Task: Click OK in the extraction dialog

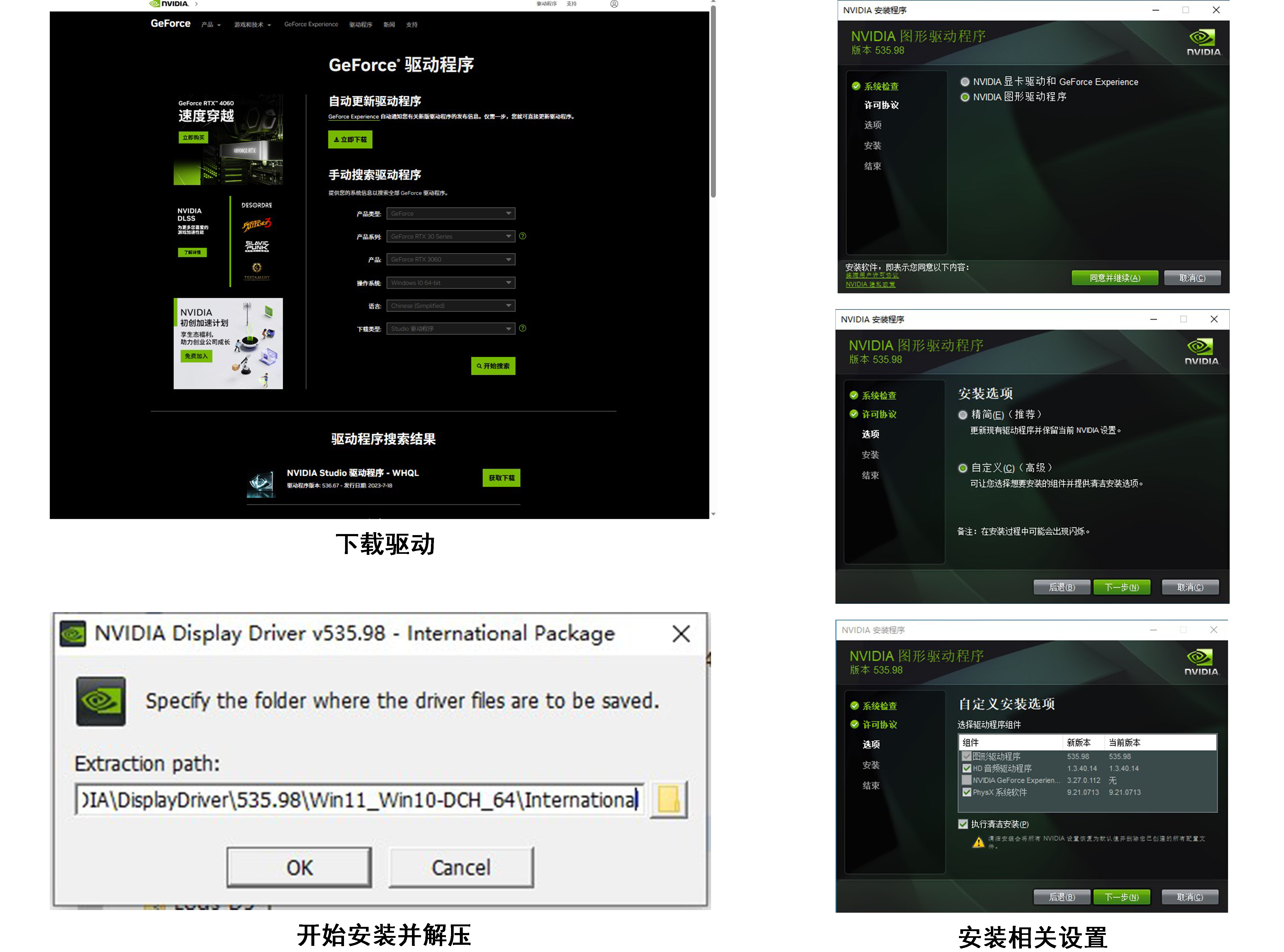Action: (299, 867)
